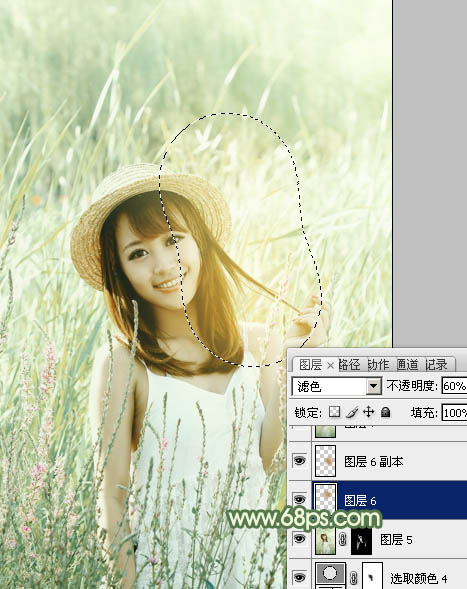Select the 选取颜色 4 adjustment layer icon
467x589 pixels.
pyautogui.click(x=331, y=575)
